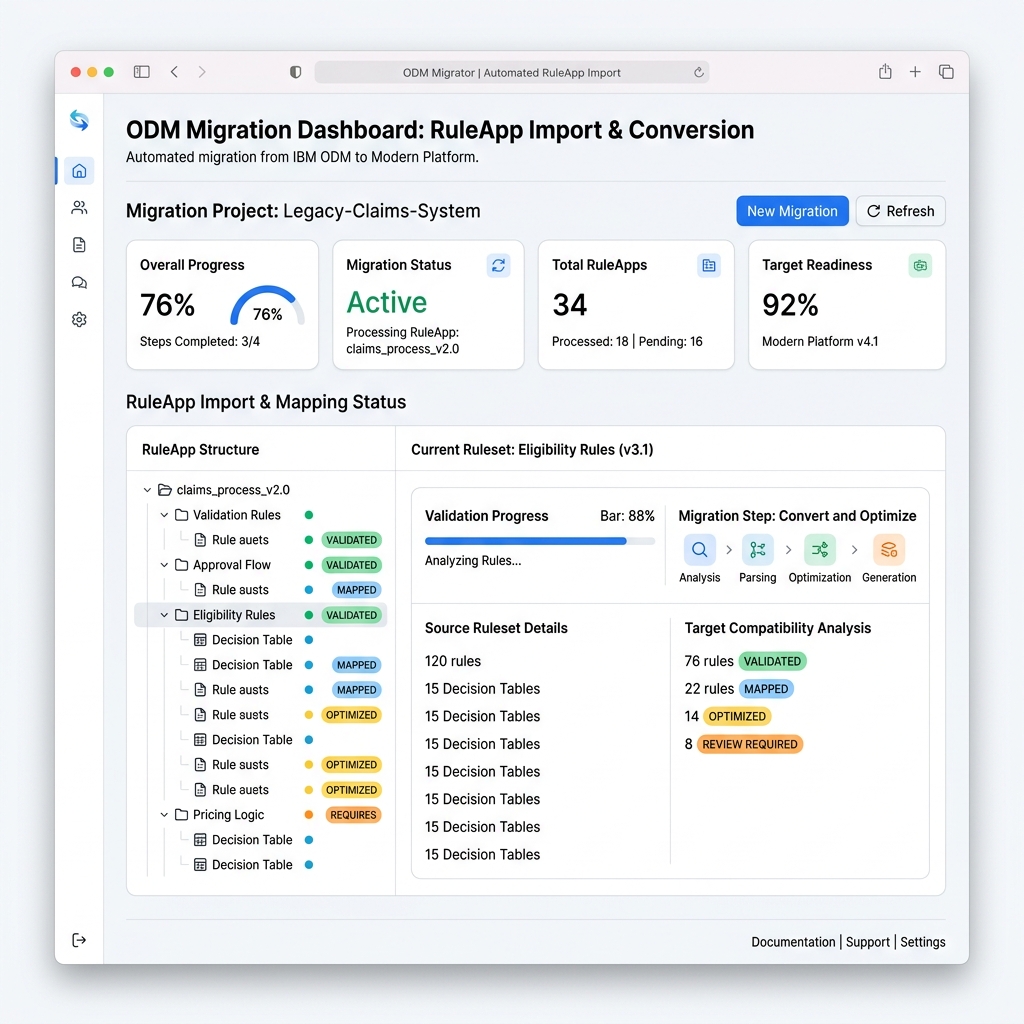Click the logout icon at sidebar bottom
Screen dimensions: 1024x1024
[x=79, y=940]
